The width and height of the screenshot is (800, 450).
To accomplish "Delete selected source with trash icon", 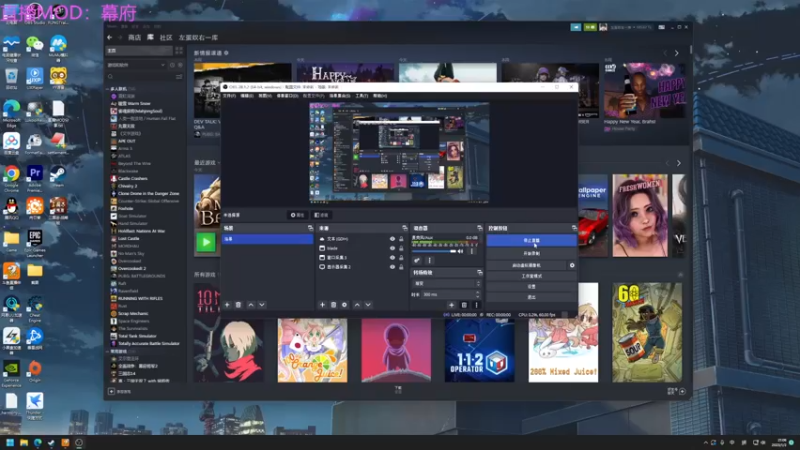I will coord(333,305).
